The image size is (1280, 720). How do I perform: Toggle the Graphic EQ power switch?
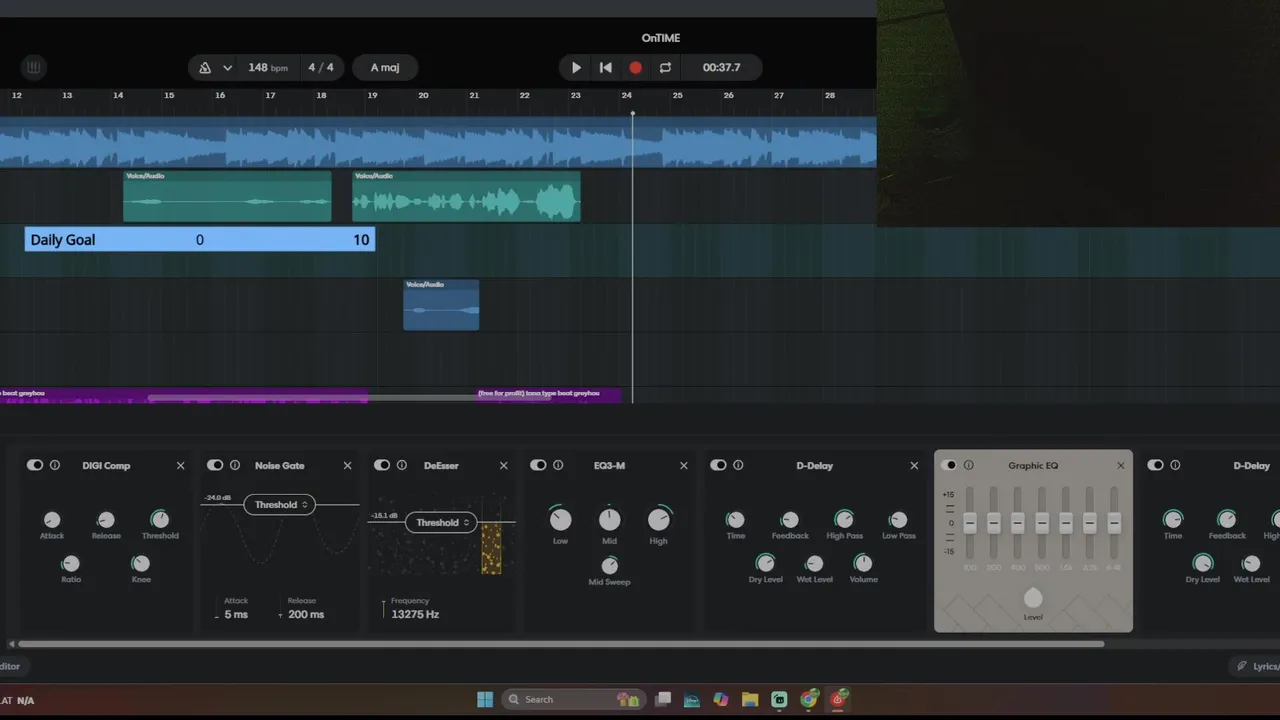tap(950, 465)
